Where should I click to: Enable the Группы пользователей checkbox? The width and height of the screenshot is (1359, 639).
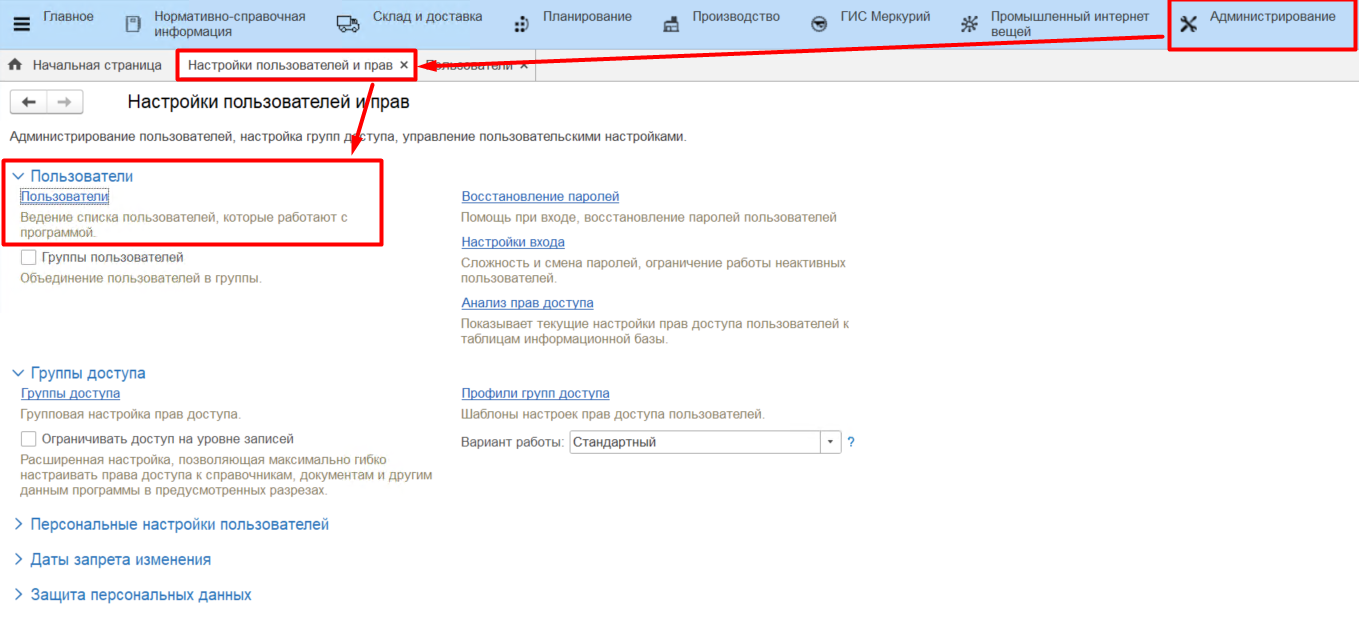[x=29, y=258]
